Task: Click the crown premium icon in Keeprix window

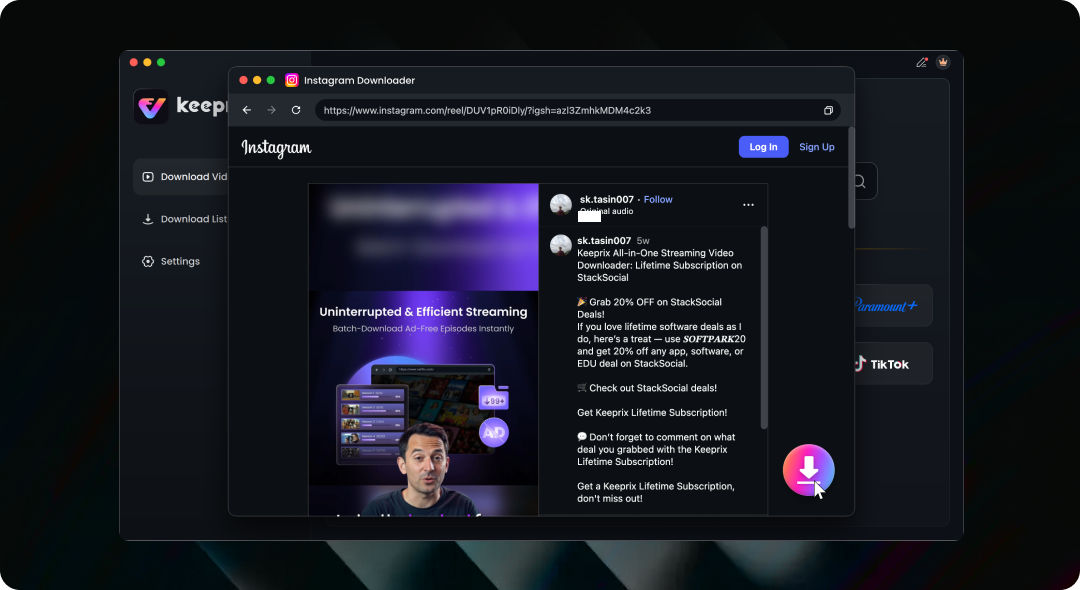Action: click(943, 62)
